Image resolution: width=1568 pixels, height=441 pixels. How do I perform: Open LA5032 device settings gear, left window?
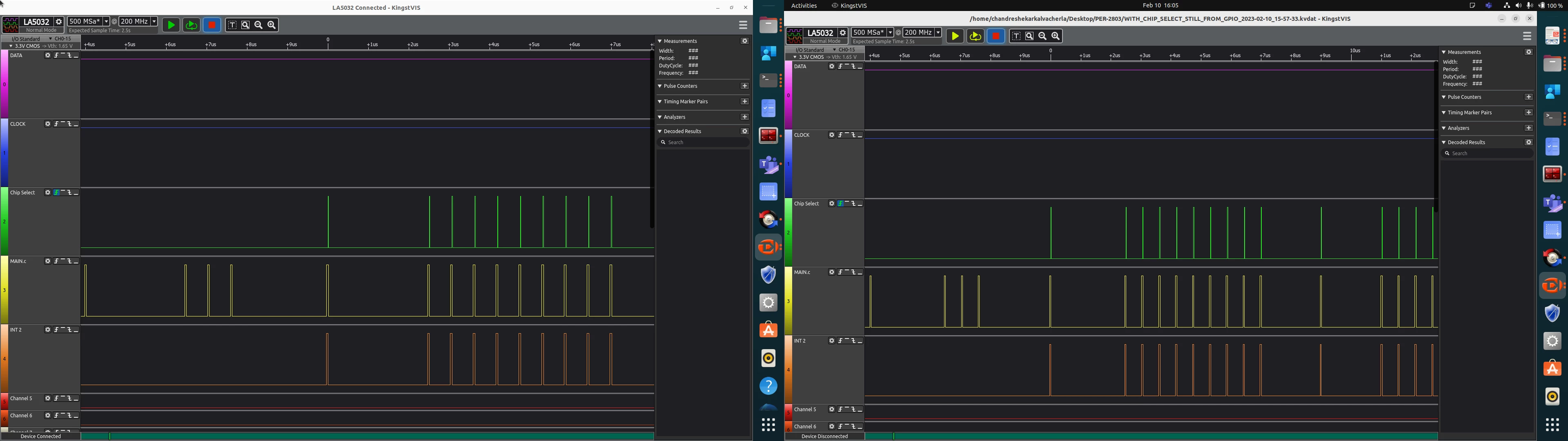click(x=59, y=22)
